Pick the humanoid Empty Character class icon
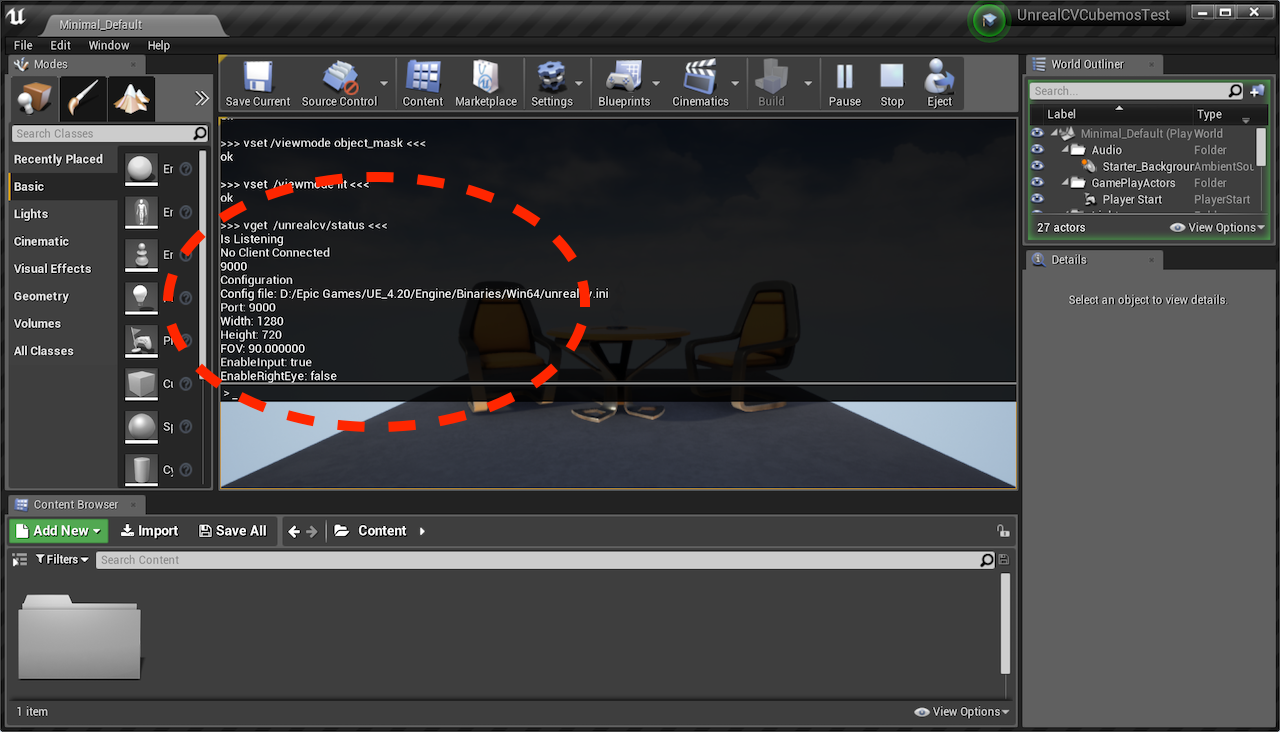 (x=141, y=212)
